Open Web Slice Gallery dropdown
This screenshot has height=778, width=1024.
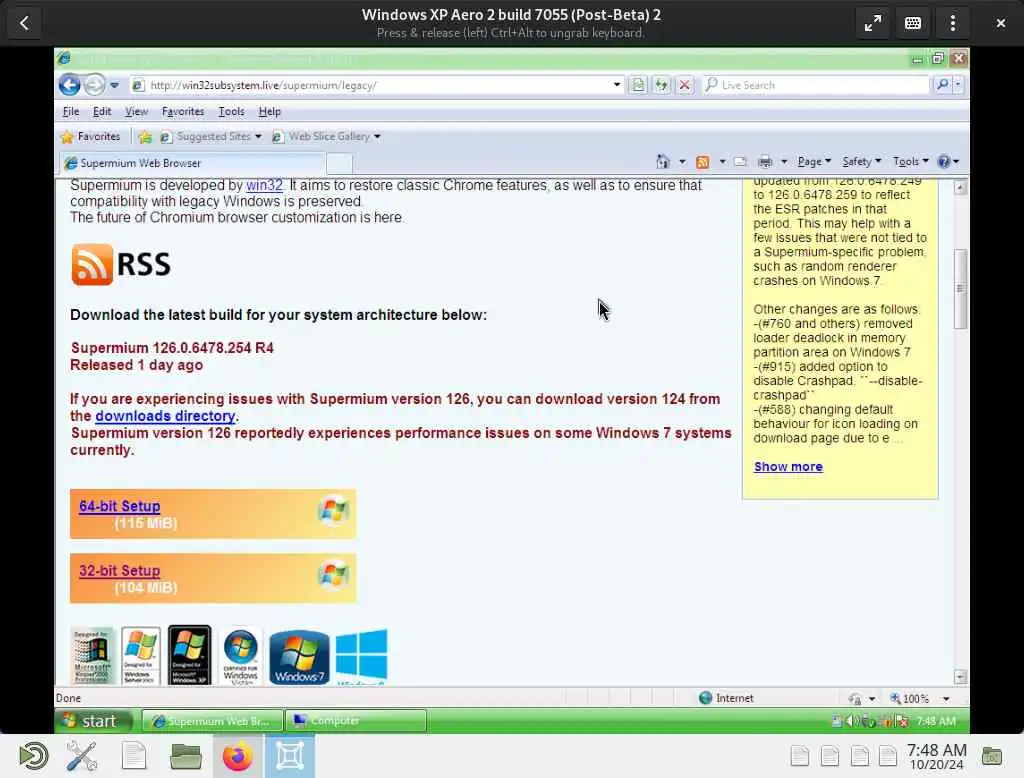pos(327,137)
